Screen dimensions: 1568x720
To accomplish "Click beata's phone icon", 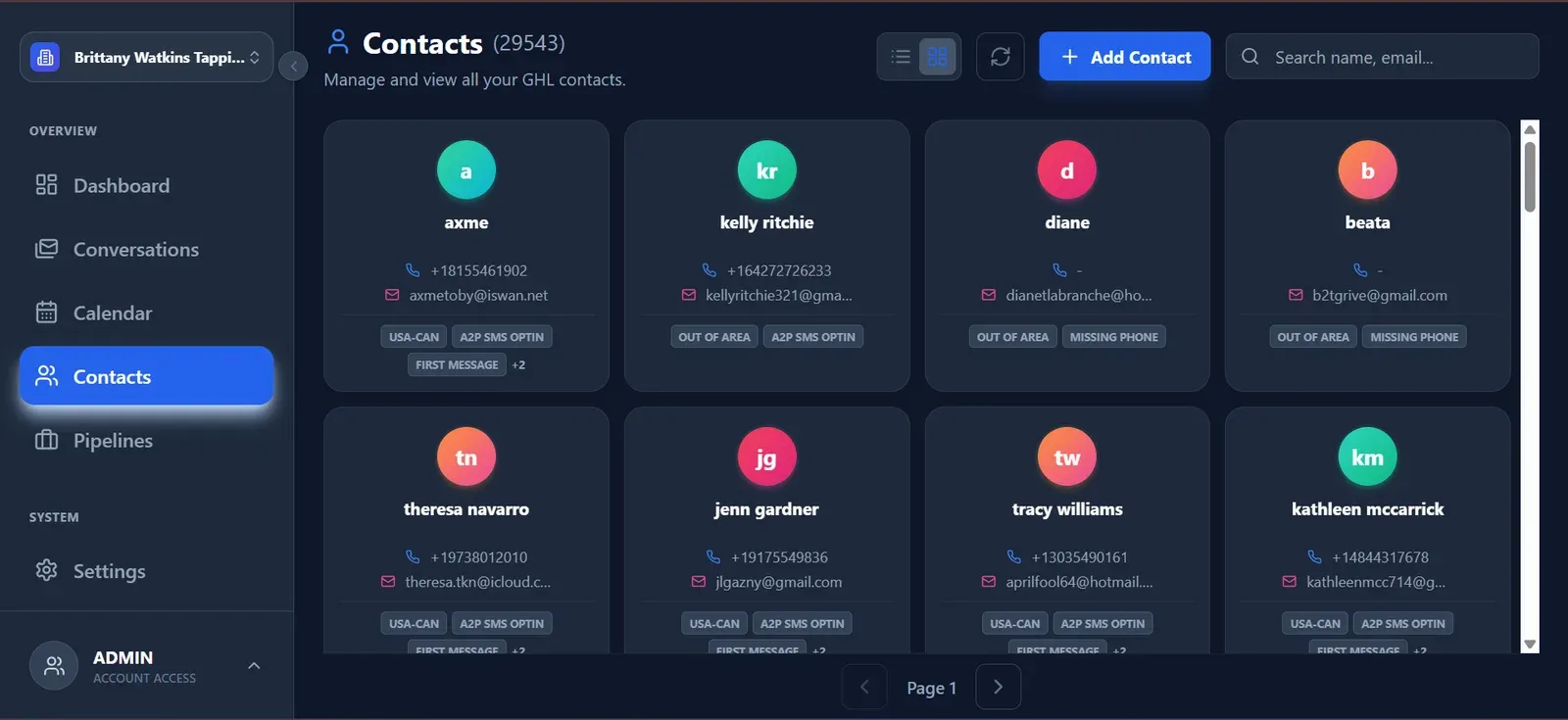I will (x=1360, y=269).
